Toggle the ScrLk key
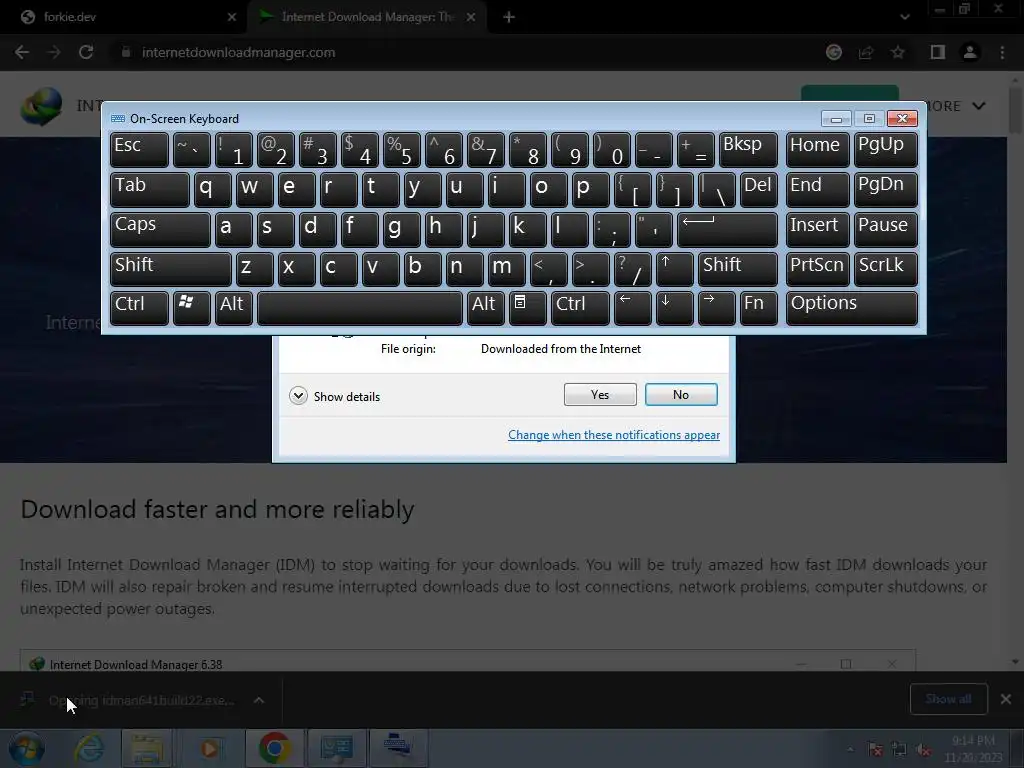This screenshot has height=768, width=1024. tap(885, 269)
